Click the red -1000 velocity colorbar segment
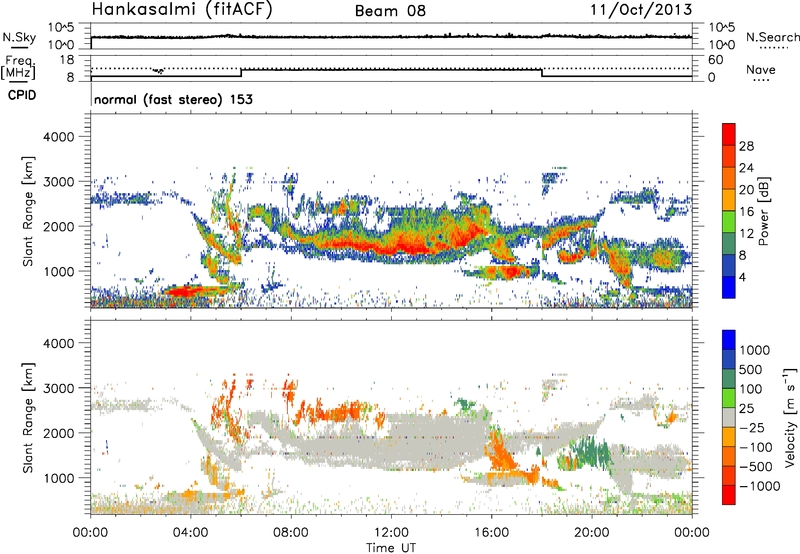This screenshot has width=800, height=554. [x=729, y=495]
